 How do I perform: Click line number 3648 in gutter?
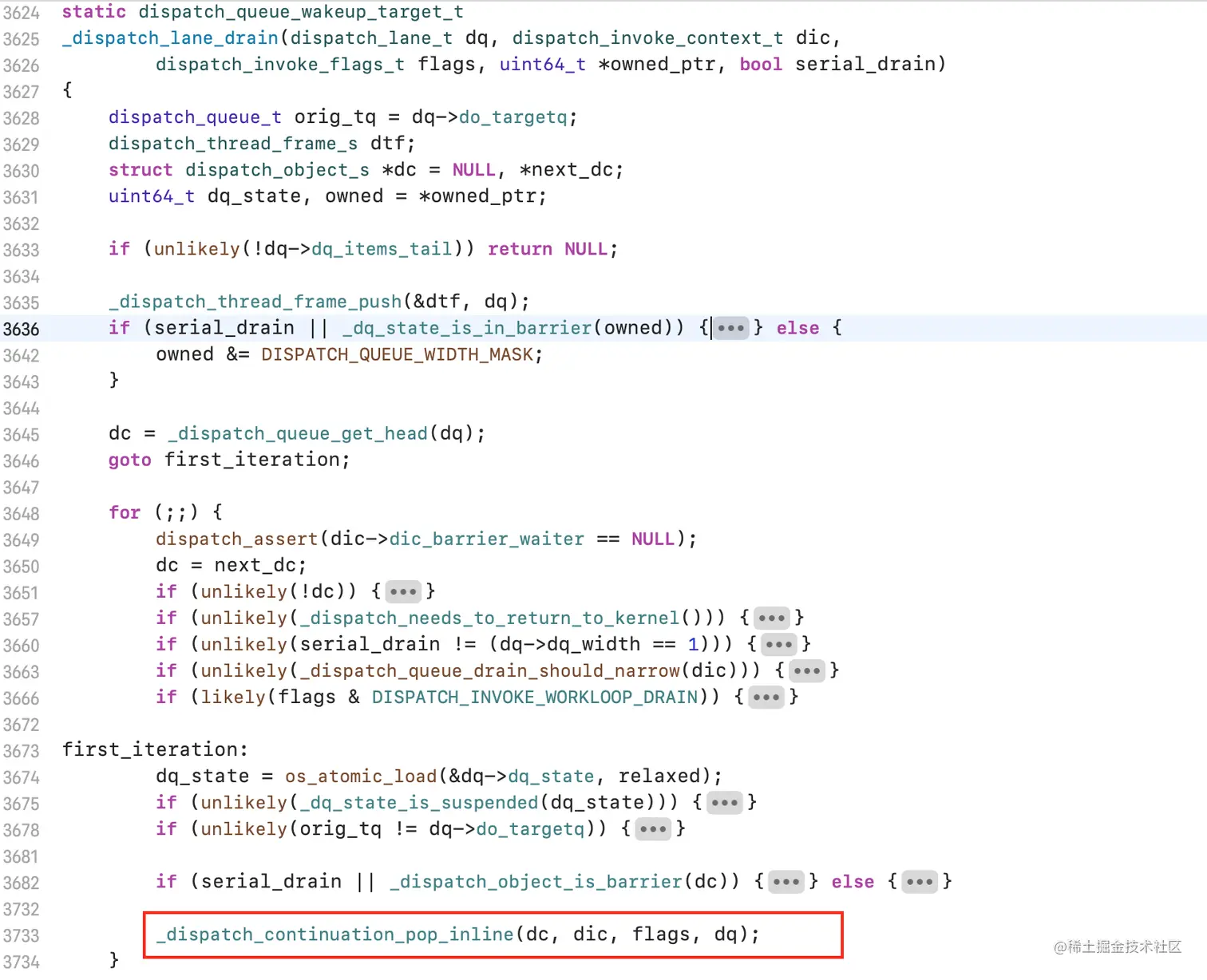click(21, 513)
